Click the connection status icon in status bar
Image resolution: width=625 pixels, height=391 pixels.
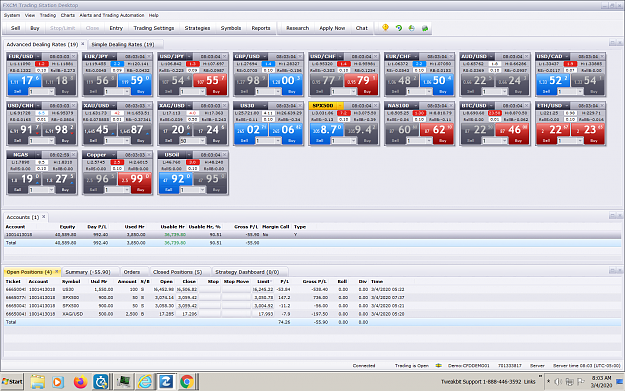pos(438,365)
